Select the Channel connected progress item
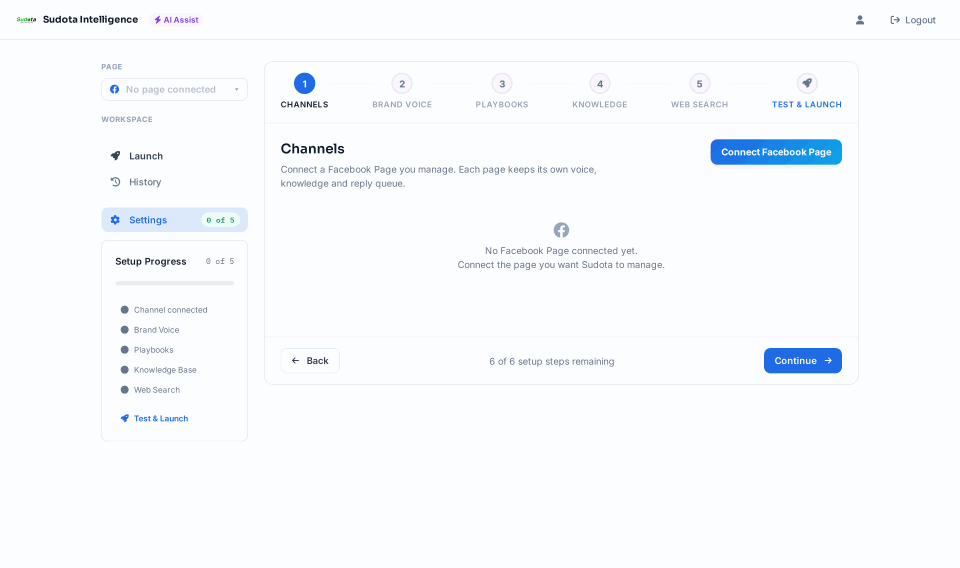960x568 pixels. (164, 310)
